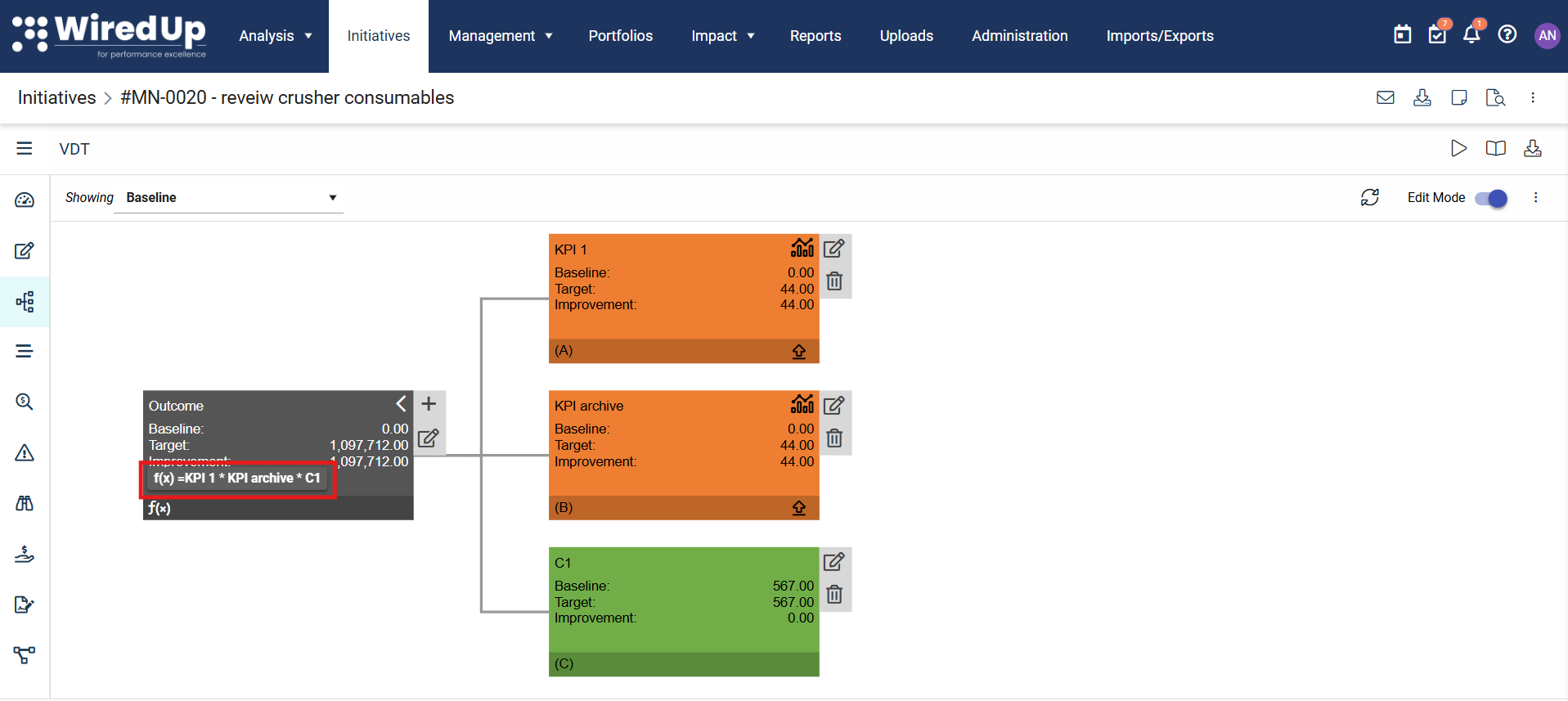Open the hamburger menu beside VDT
Screen dimensions: 1568x701
coord(25,148)
